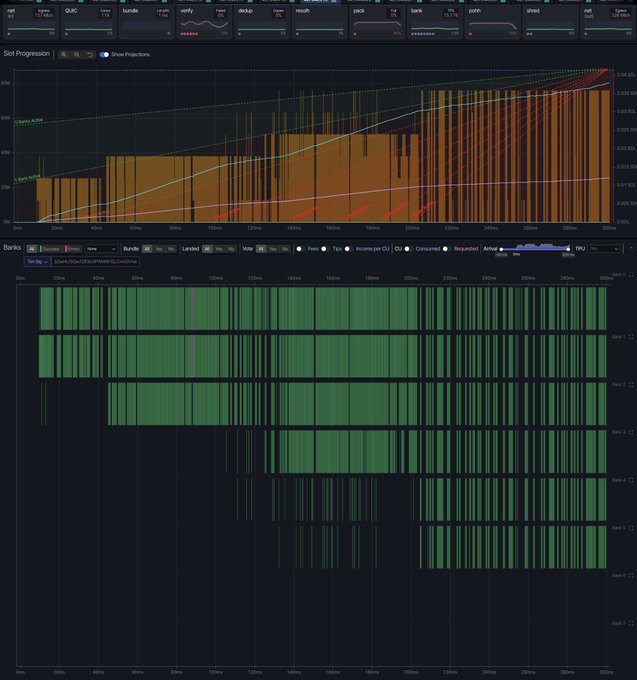The image size is (637, 680).
Task: Set Landed filter to No
Action: pos(231,249)
